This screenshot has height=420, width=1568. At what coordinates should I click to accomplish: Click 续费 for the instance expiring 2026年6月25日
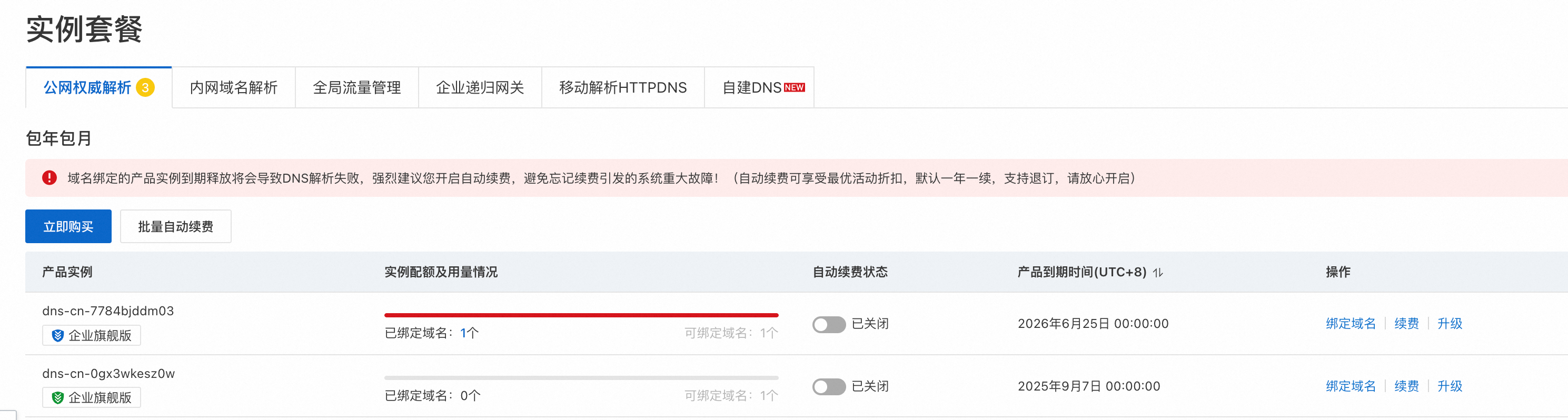[1406, 324]
